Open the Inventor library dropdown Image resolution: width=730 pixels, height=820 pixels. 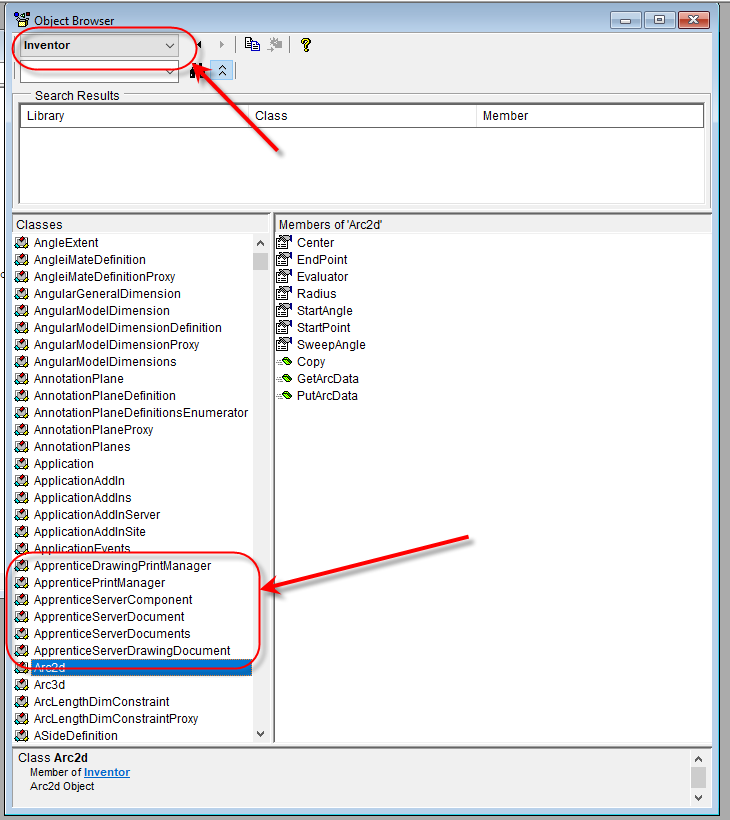pyautogui.click(x=99, y=45)
